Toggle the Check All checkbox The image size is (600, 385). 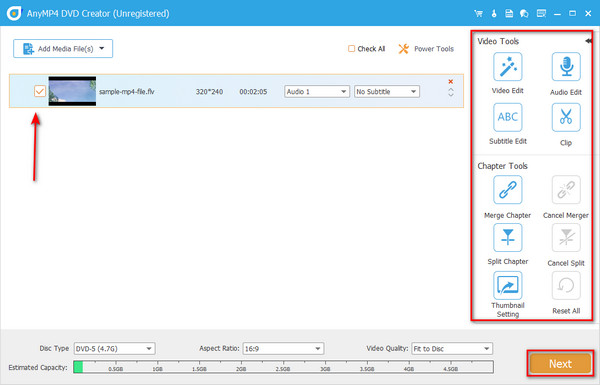351,49
